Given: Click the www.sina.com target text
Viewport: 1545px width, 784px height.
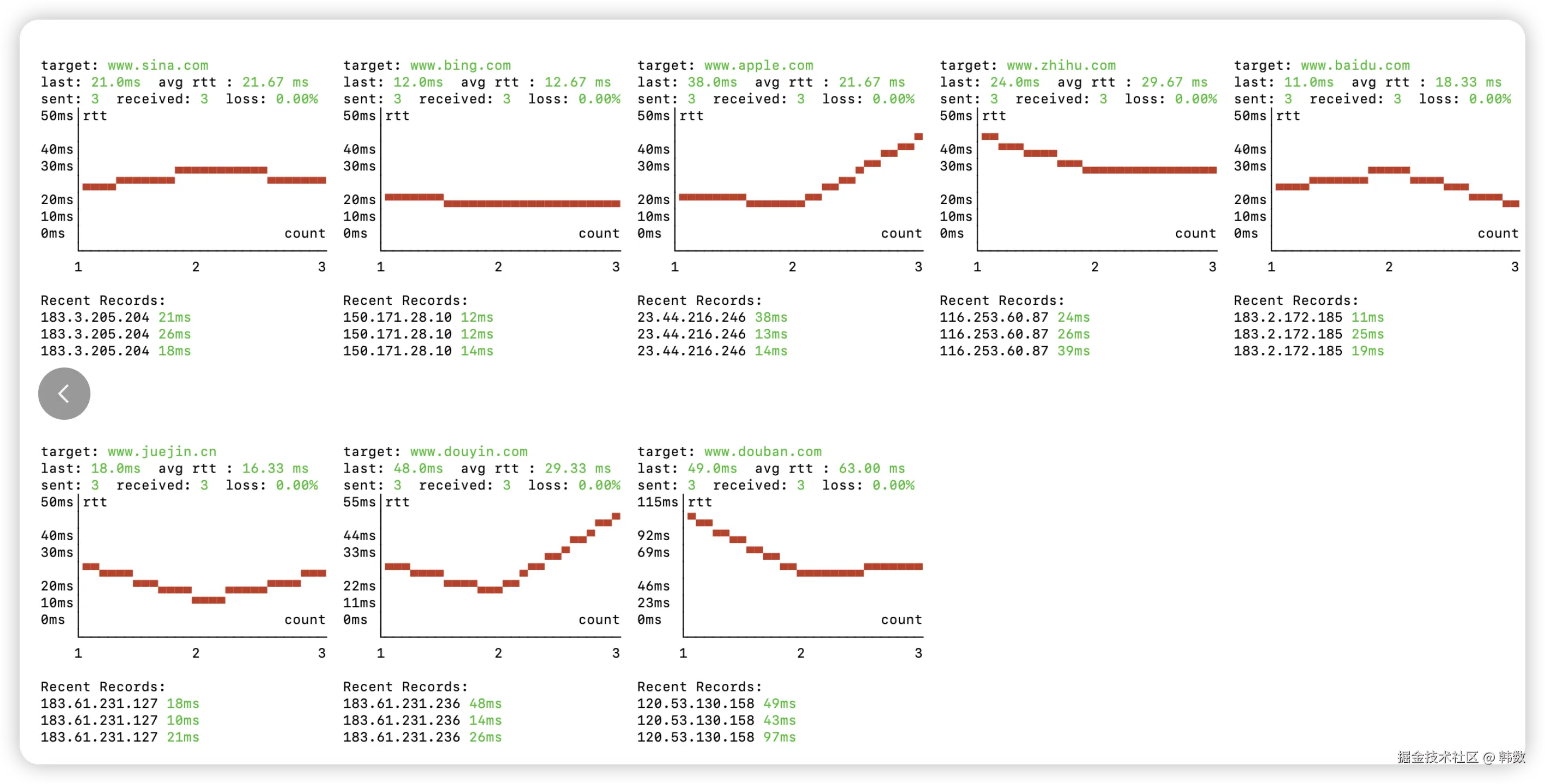Looking at the screenshot, I should pos(158,65).
